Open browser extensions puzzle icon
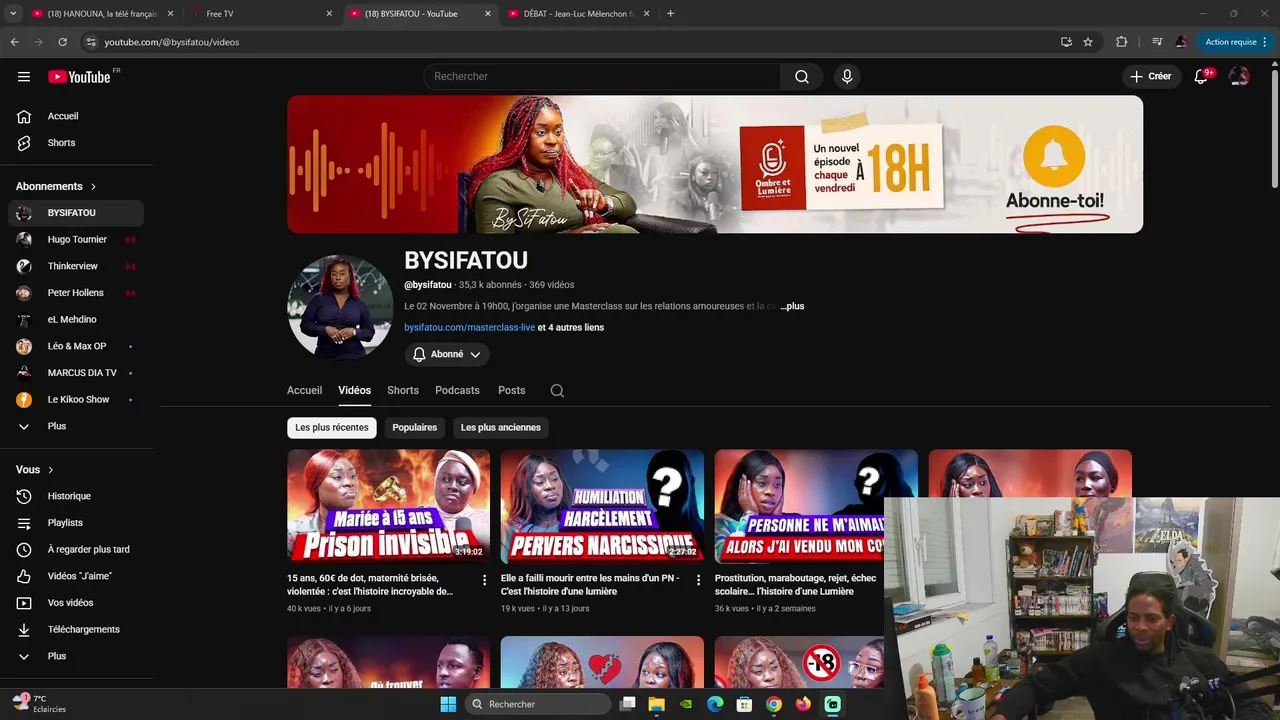Screen dimensions: 1280x720 [x=1121, y=42]
